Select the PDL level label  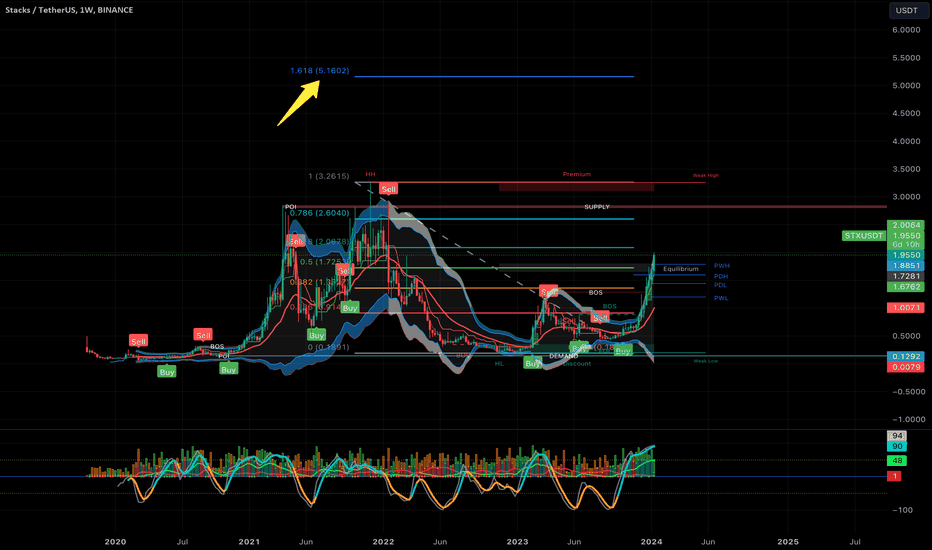pos(720,285)
